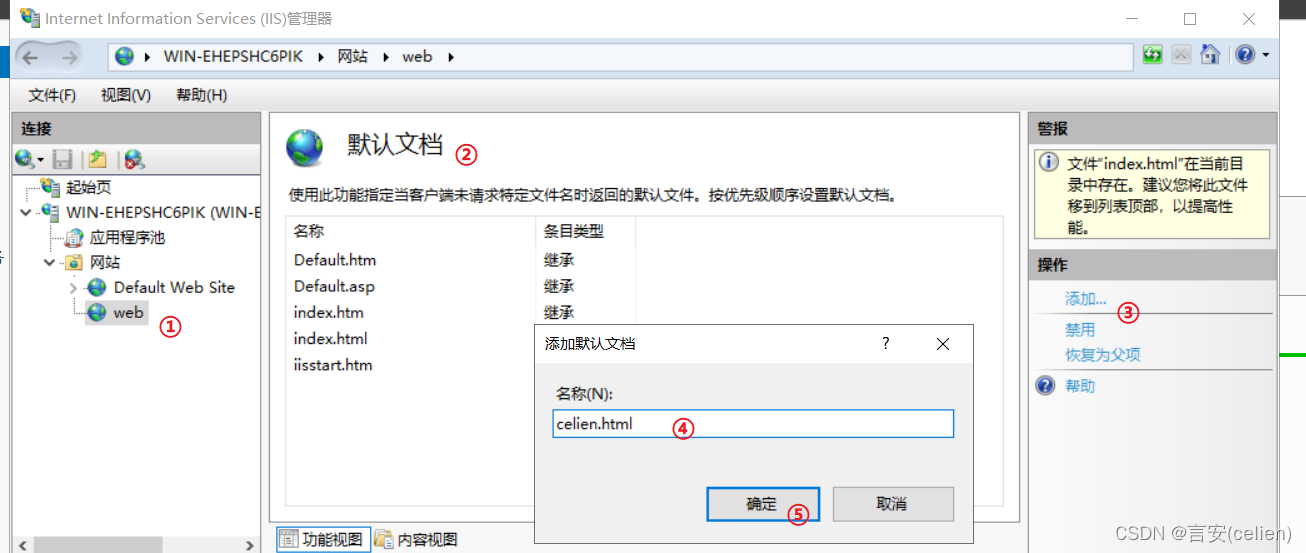Click the 恢复为父项 action link
Screen dimensions: 1306x553
click(1103, 355)
